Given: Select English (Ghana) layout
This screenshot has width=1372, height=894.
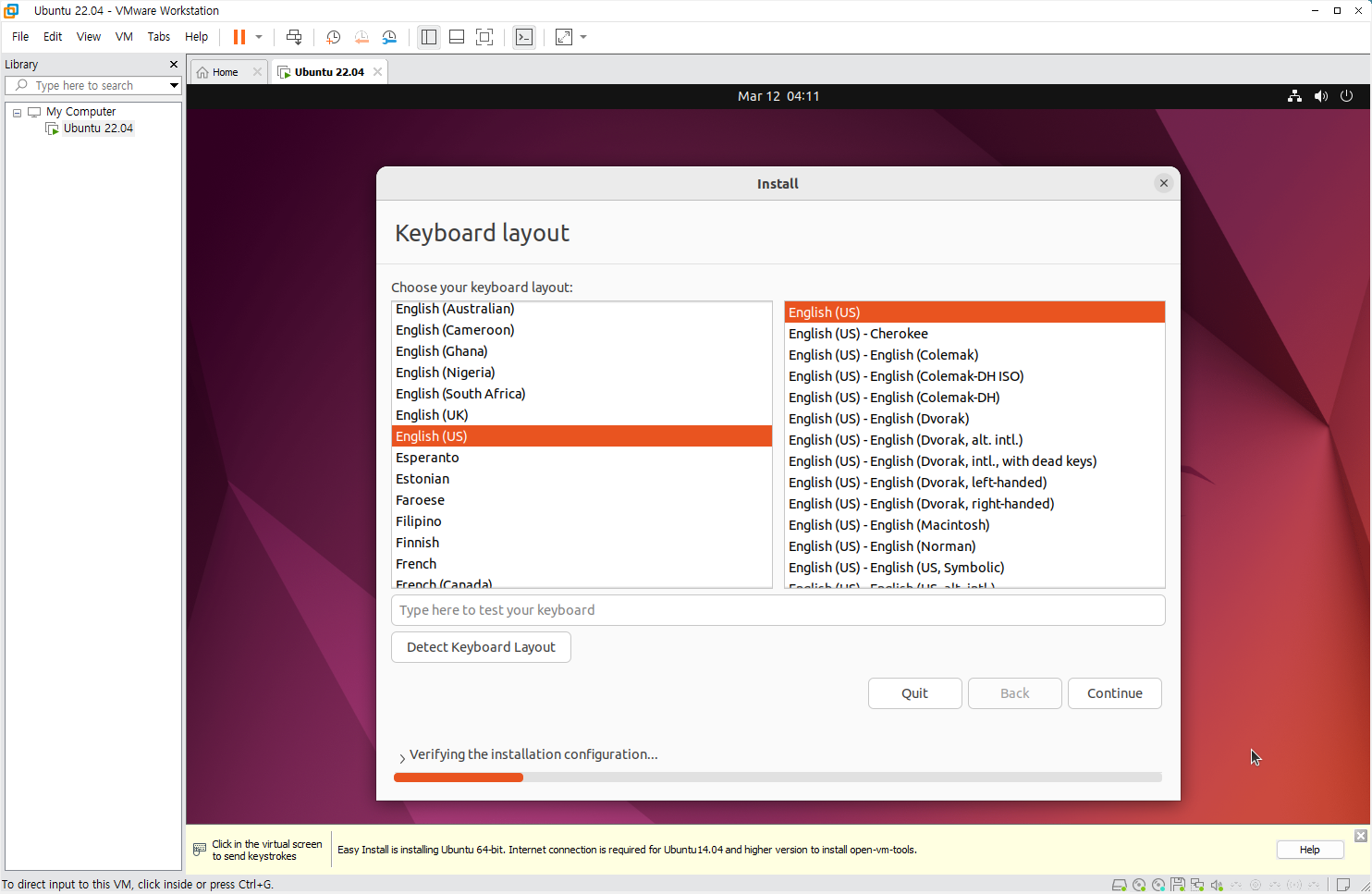Looking at the screenshot, I should [582, 351].
